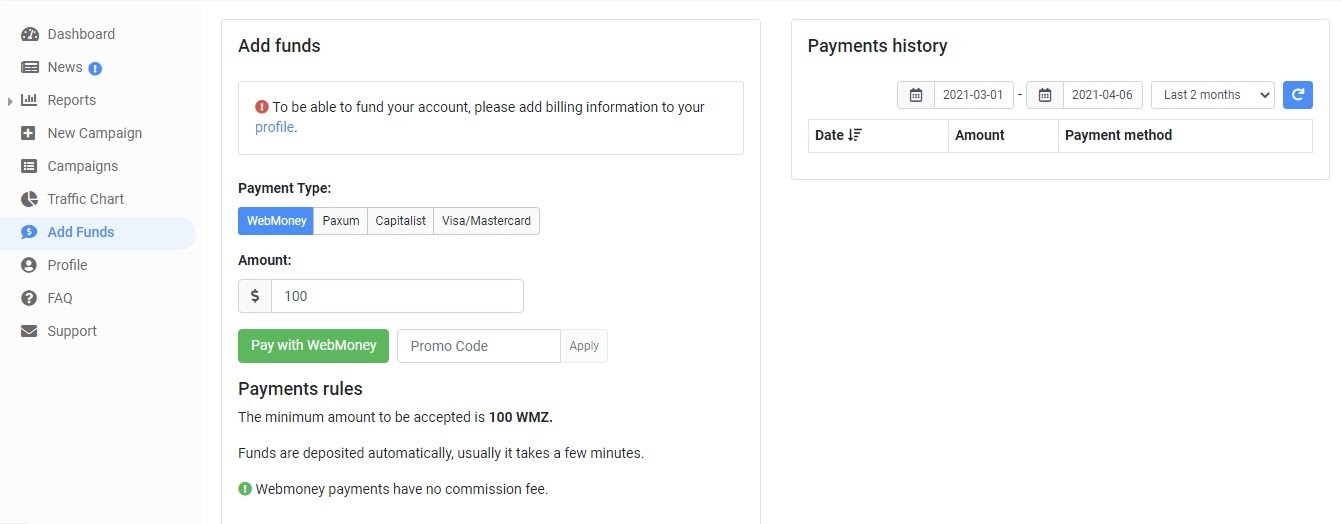This screenshot has width=1342, height=524.
Task: Open start date calendar icon
Action: [x=916, y=95]
